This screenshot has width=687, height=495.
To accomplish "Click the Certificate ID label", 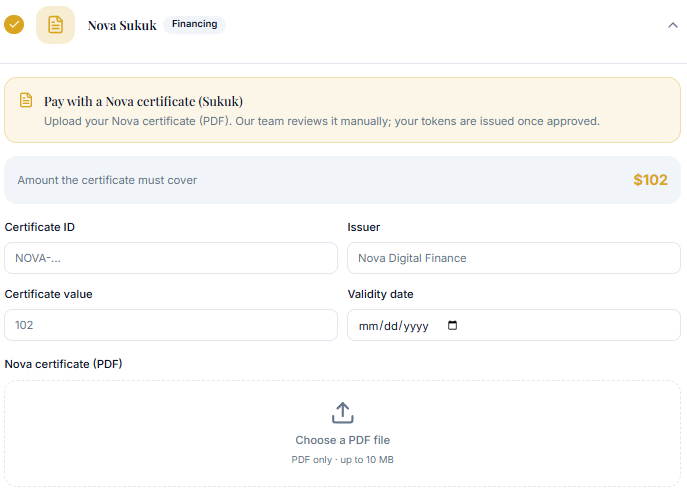I will [39, 227].
